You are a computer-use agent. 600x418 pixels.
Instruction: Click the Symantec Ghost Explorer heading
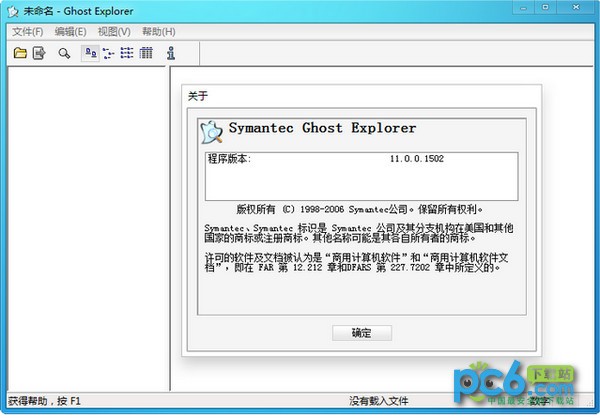click(x=322, y=128)
